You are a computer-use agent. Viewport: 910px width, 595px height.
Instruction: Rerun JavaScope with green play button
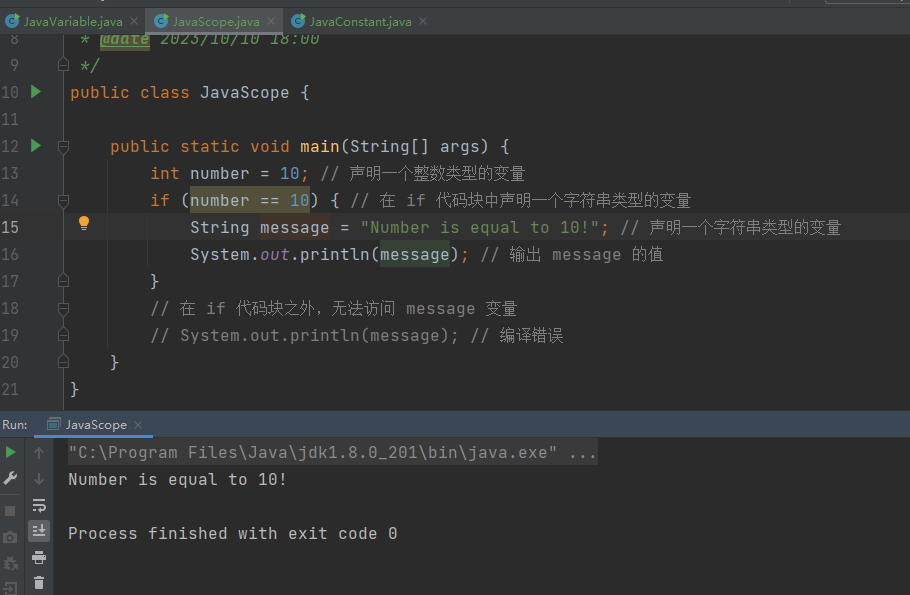tap(10, 452)
